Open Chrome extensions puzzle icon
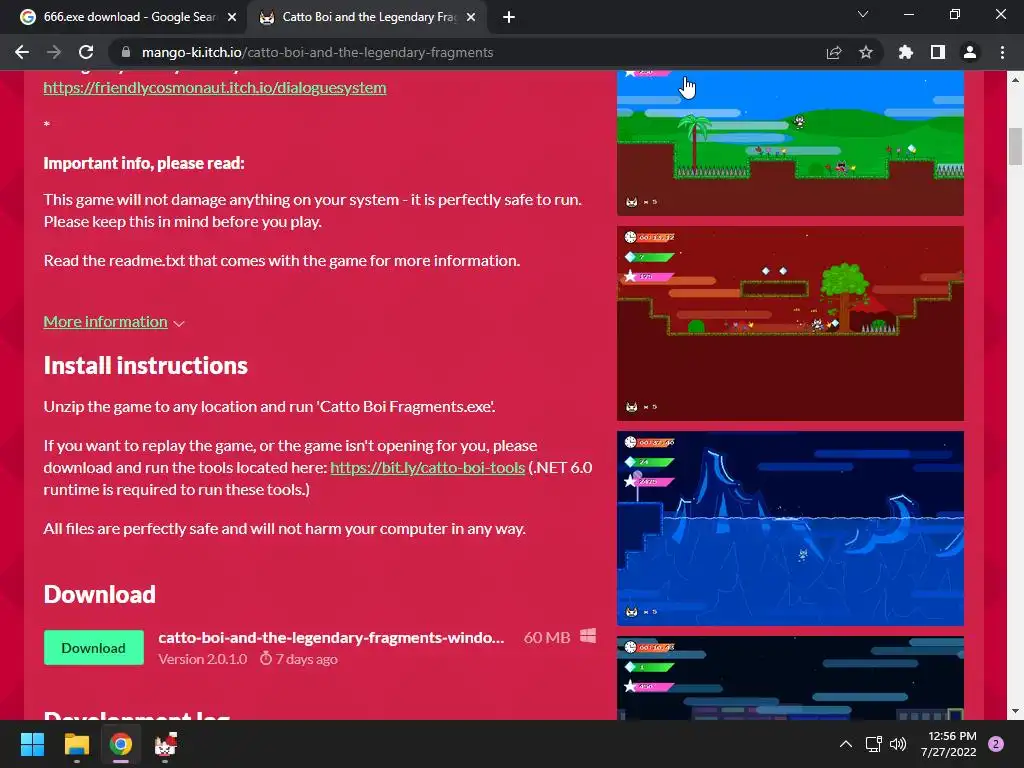This screenshot has height=768, width=1024. click(x=906, y=52)
